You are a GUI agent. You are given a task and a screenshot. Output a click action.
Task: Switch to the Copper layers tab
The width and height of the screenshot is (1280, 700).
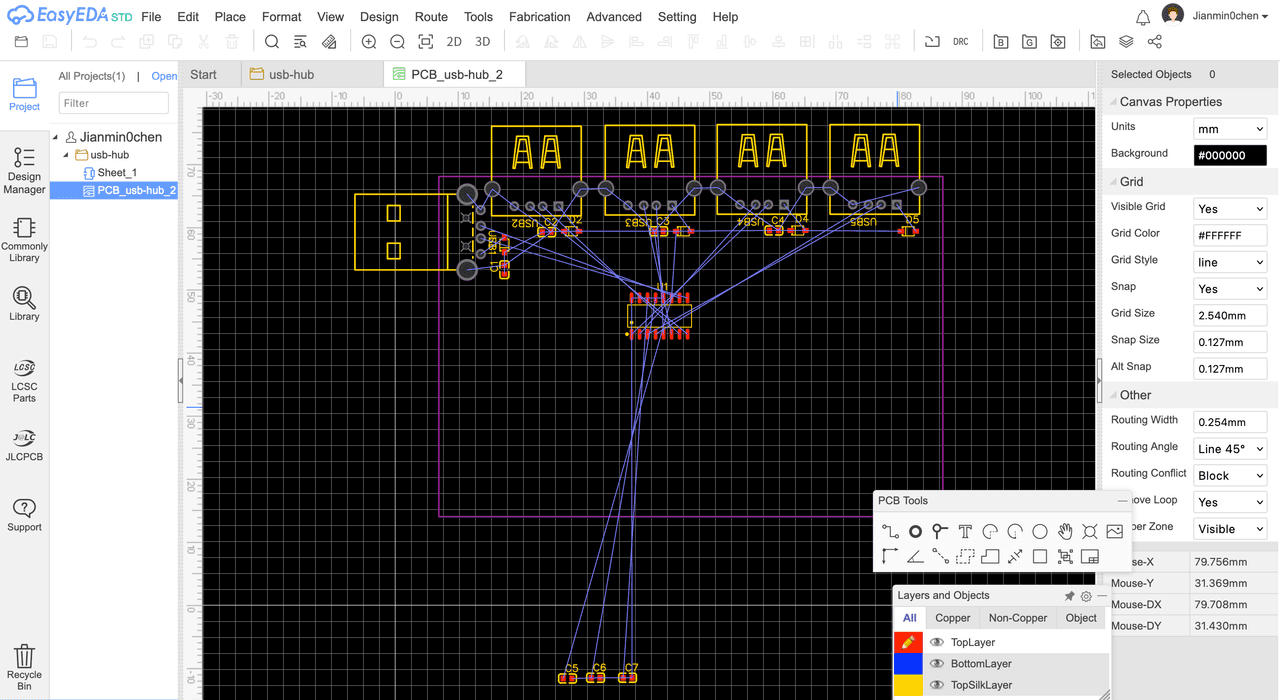point(952,618)
